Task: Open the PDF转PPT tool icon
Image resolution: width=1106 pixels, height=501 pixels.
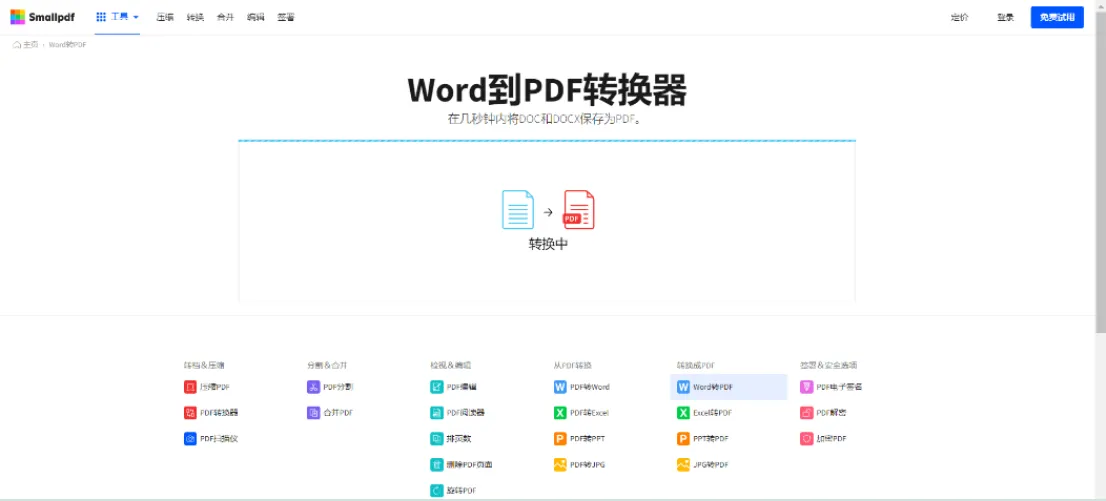Action: [560, 439]
